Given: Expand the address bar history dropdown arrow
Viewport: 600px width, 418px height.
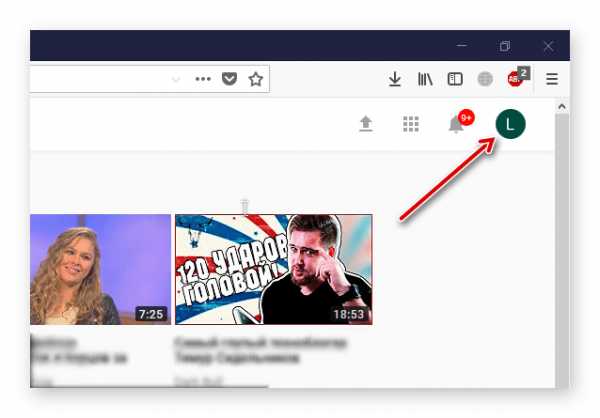Looking at the screenshot, I should 176,79.
